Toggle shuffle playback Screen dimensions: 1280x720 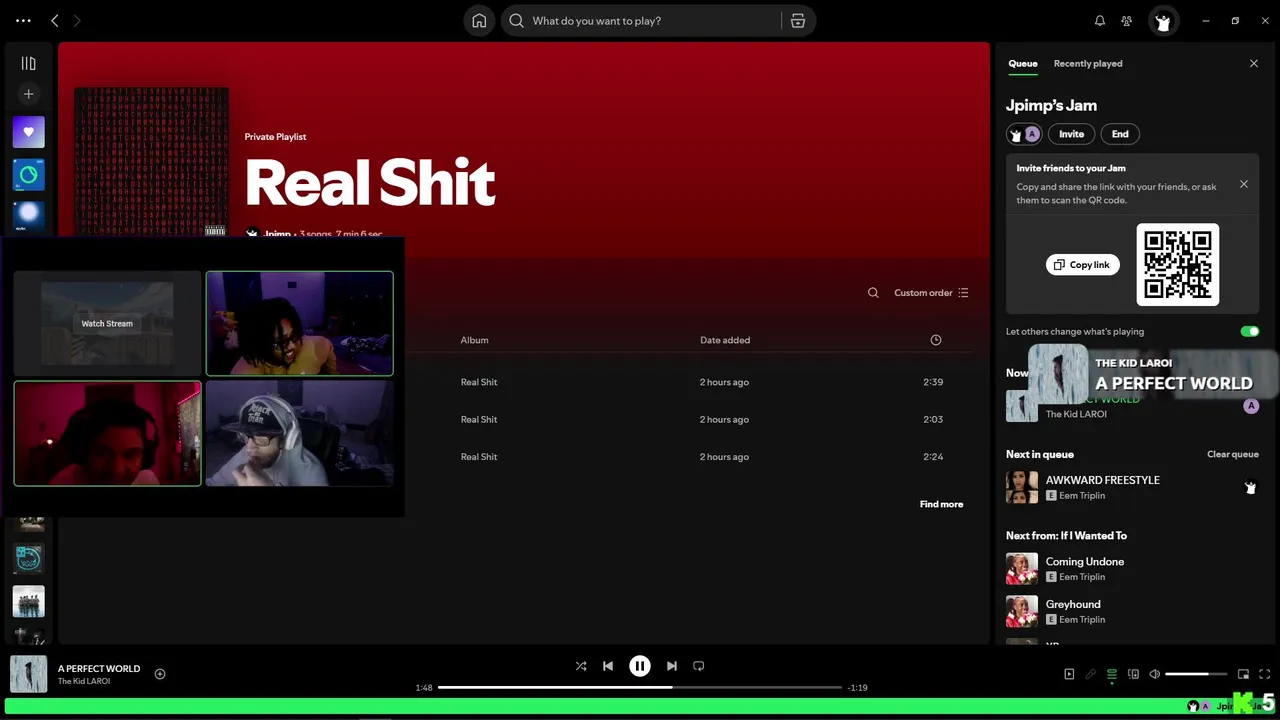(x=581, y=666)
